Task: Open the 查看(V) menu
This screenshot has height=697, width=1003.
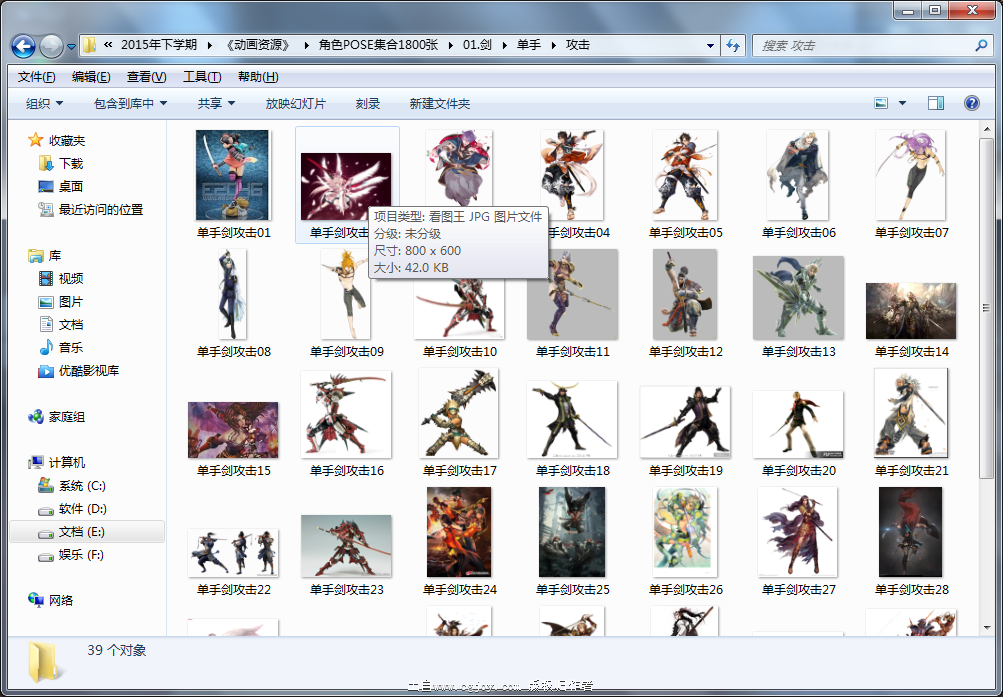Action: (x=146, y=77)
